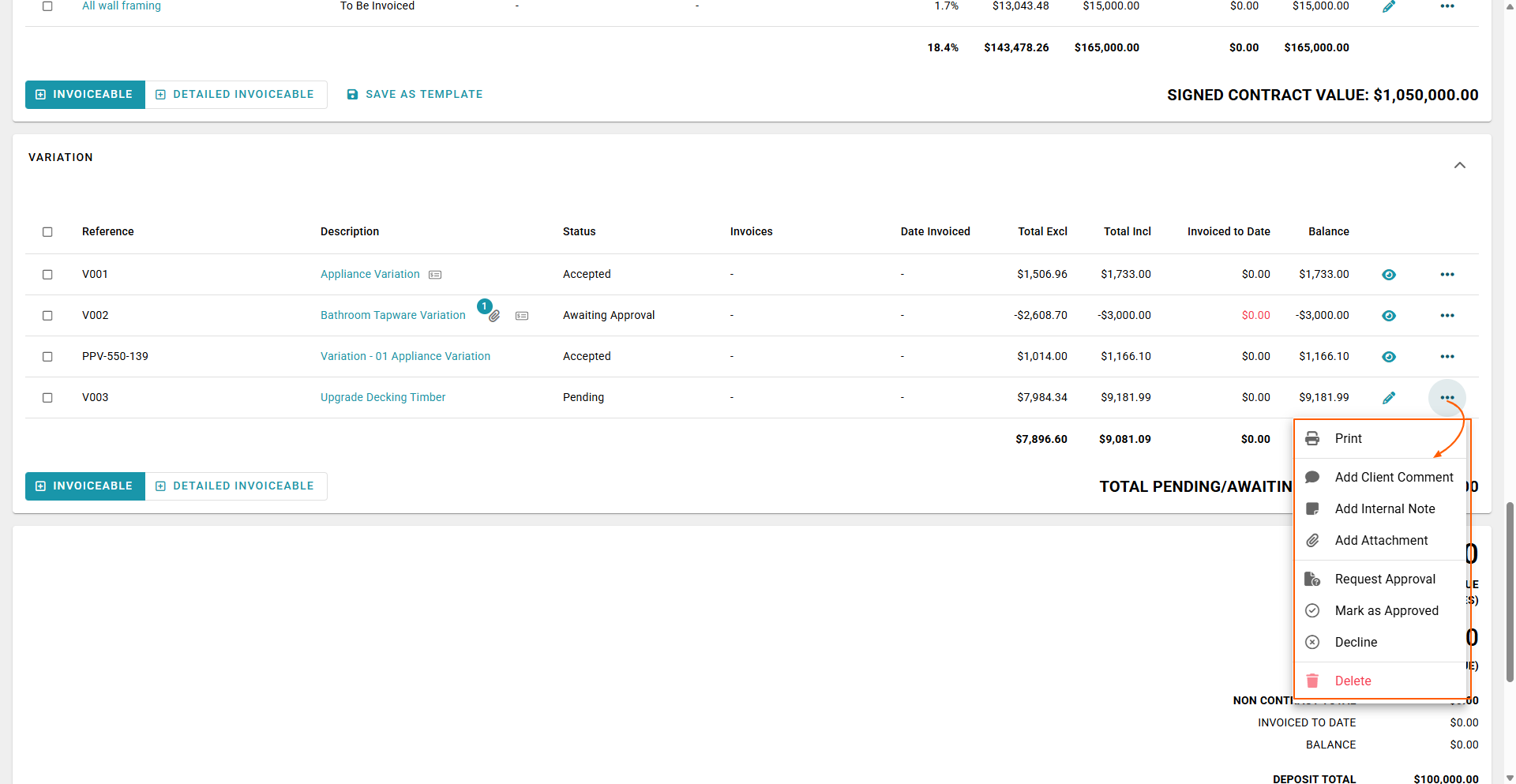
Task: Click the Balance column header
Action: pos(1329,231)
